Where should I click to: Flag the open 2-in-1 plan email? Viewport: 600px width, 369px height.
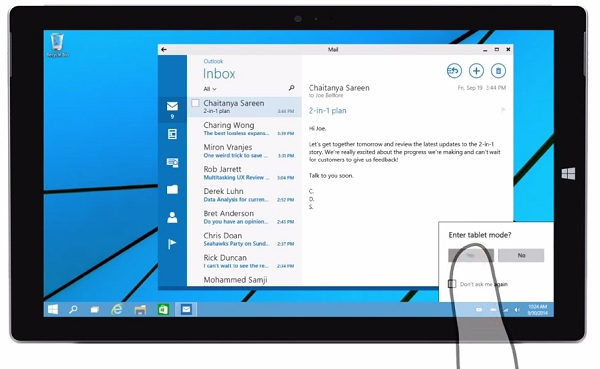[x=503, y=110]
